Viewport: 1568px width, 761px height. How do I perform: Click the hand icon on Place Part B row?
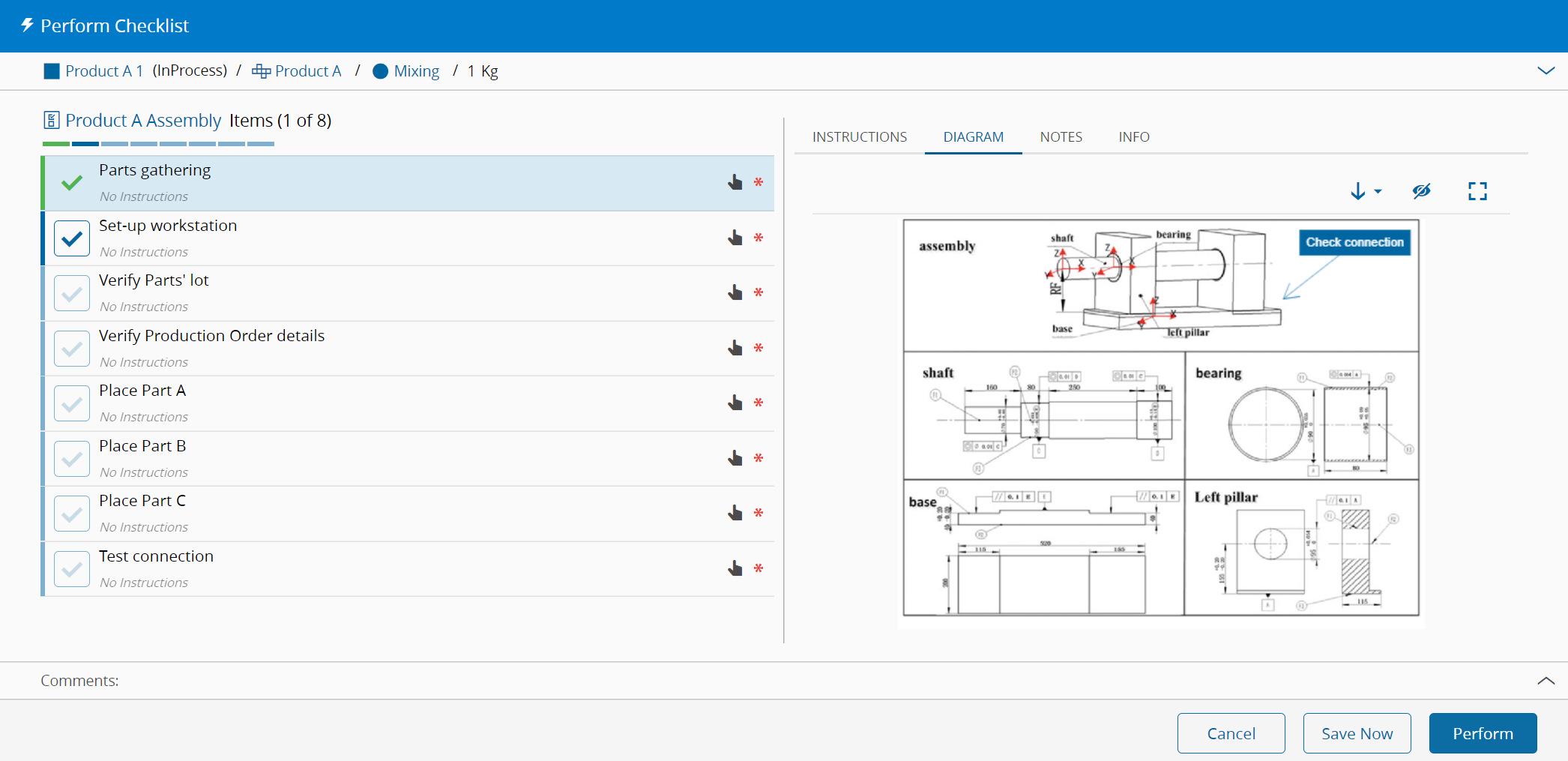click(x=735, y=458)
